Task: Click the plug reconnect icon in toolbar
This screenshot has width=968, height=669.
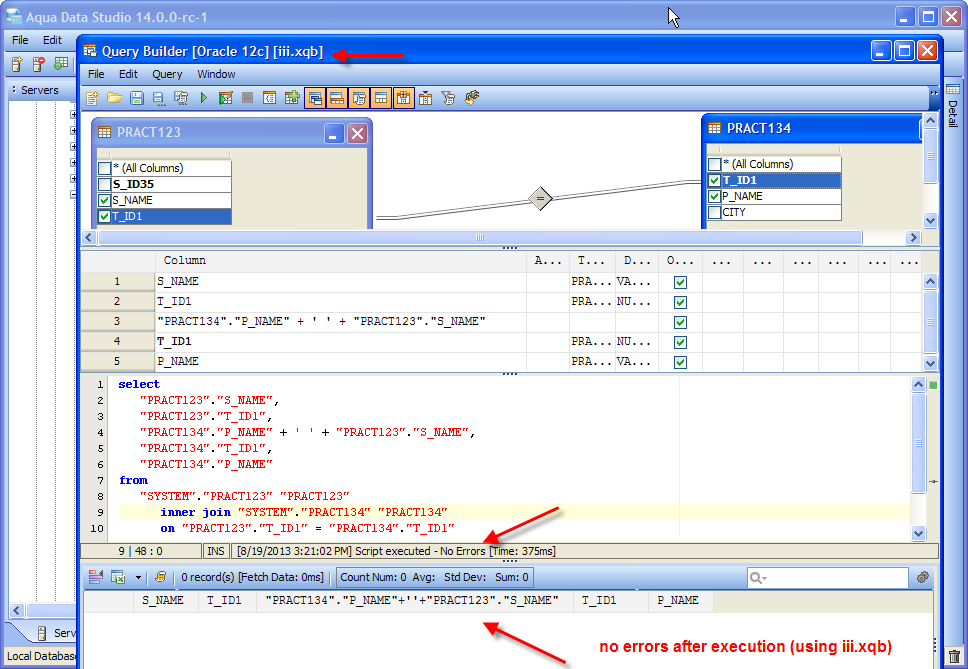Action: (472, 98)
